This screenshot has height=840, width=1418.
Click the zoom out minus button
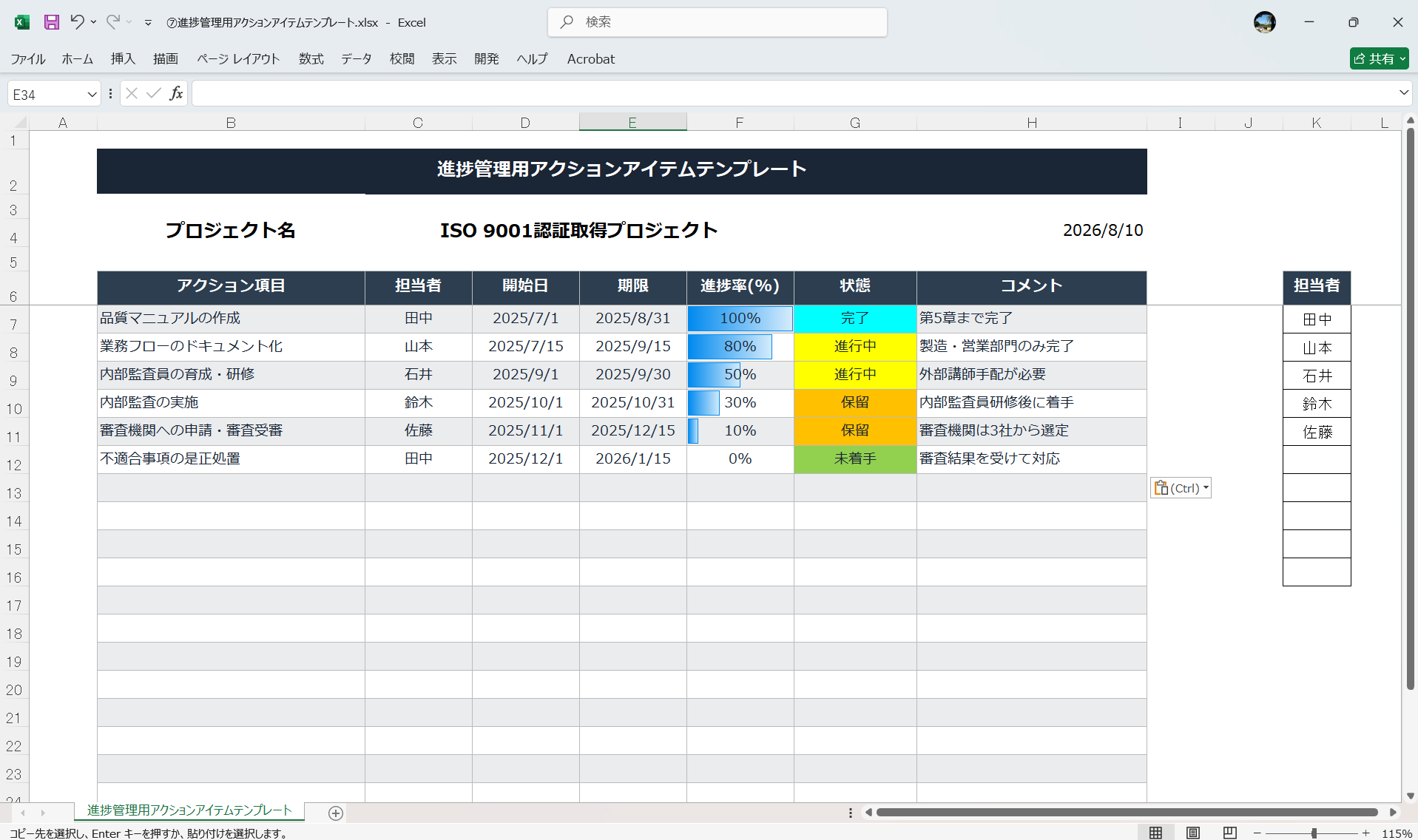[x=1257, y=833]
